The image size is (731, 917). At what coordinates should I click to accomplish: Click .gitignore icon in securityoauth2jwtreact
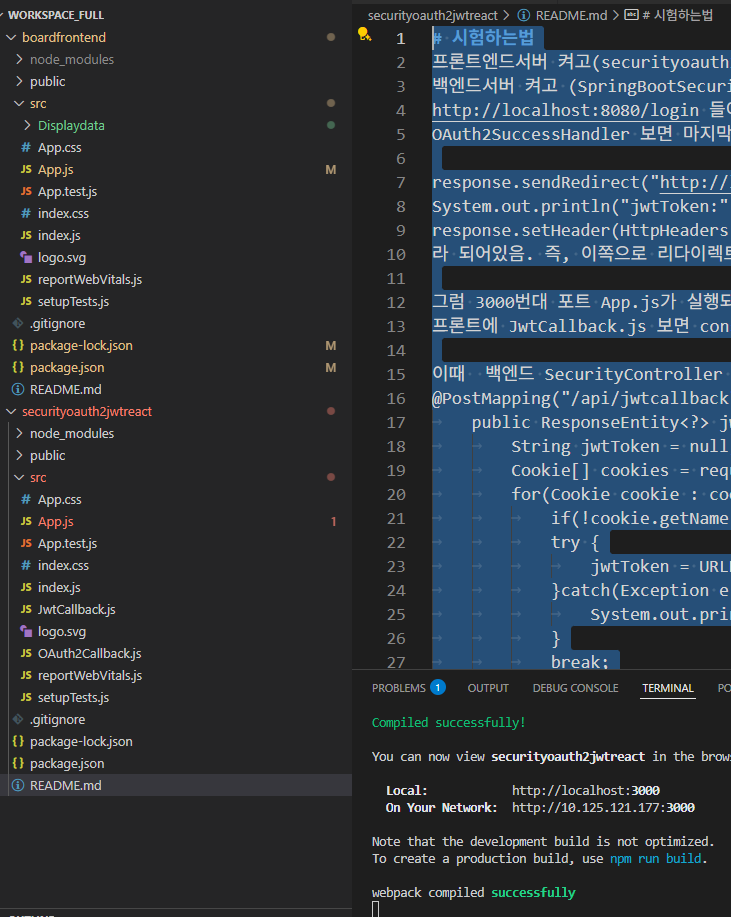18,719
